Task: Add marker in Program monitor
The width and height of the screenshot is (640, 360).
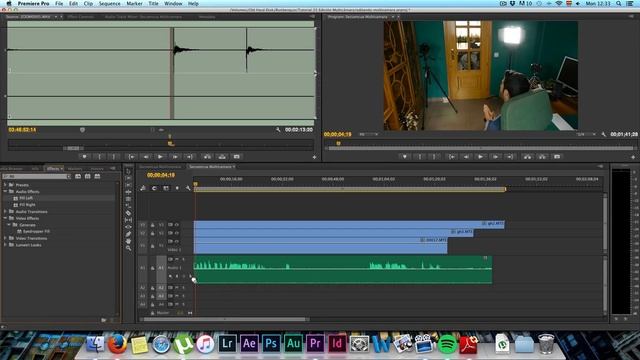Action: point(404,157)
